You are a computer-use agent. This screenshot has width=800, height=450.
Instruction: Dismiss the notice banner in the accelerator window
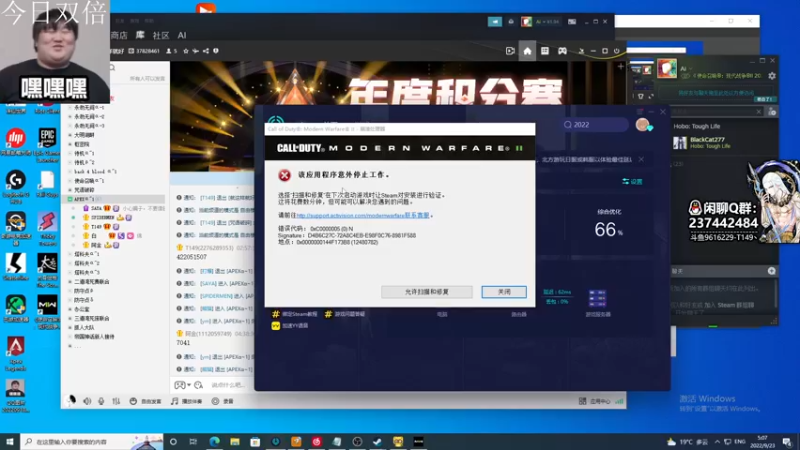click(641, 159)
